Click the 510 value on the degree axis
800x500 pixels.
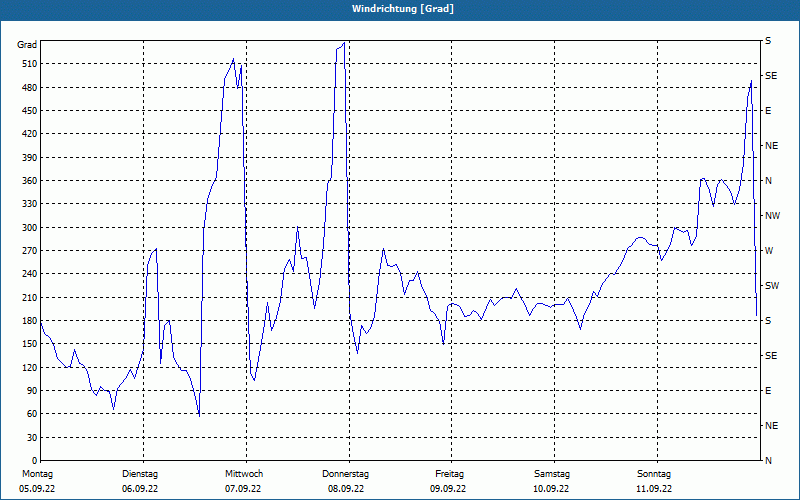tap(31, 64)
